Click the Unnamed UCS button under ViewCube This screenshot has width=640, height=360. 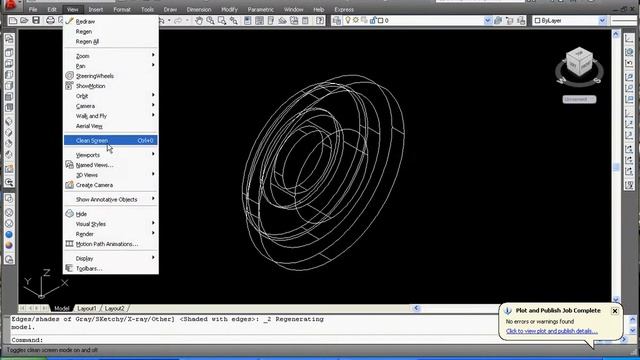579,99
